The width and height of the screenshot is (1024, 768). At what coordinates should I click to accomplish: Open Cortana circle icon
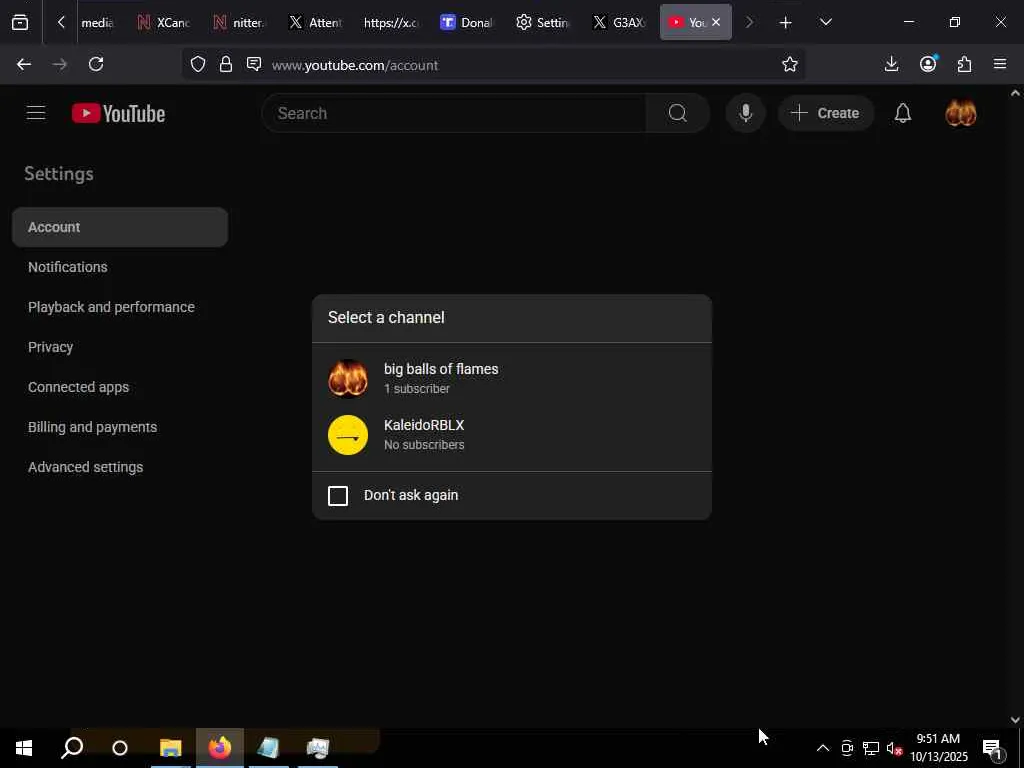(120, 748)
